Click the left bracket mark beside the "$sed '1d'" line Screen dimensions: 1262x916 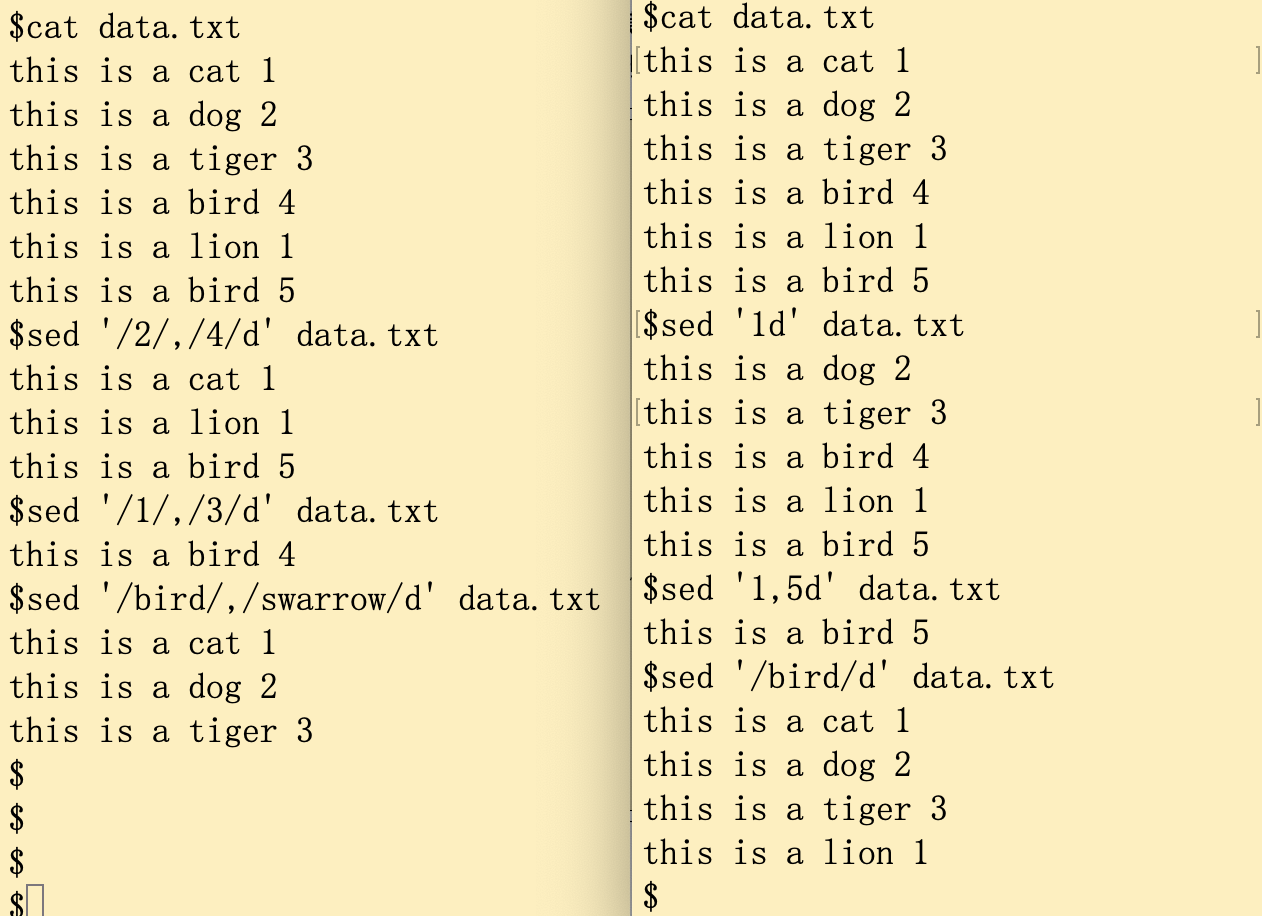(637, 325)
